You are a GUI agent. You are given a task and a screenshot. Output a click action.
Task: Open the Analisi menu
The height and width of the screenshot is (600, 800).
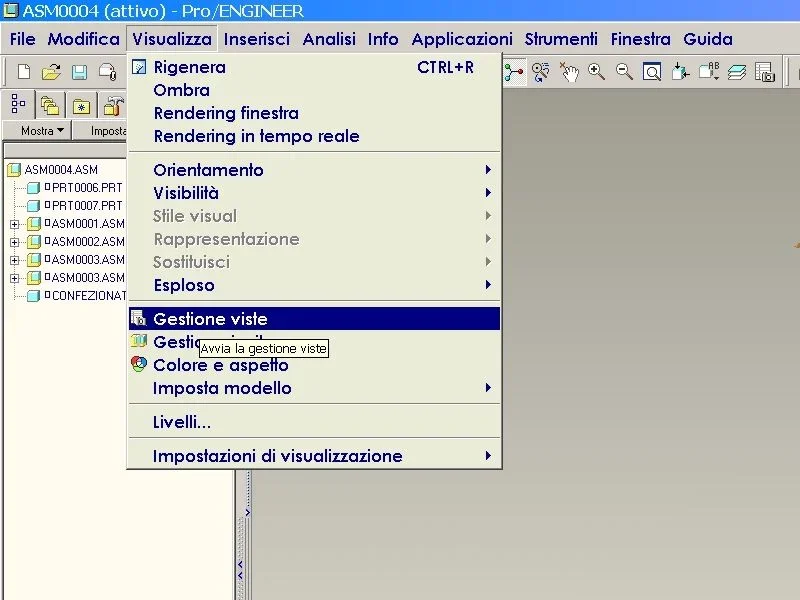point(329,39)
